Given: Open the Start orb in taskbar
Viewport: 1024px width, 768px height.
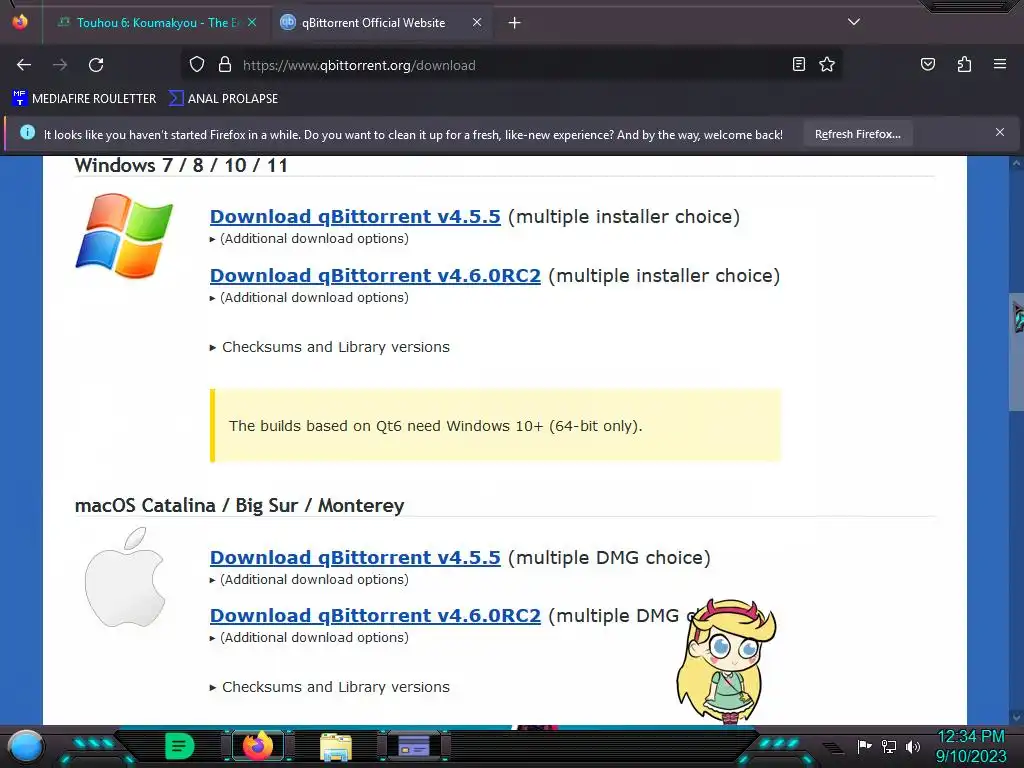Looking at the screenshot, I should [26, 746].
